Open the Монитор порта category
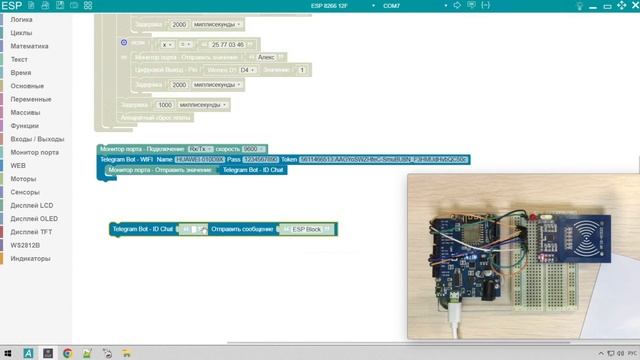Viewport: 640px width, 360px height. tap(35, 152)
